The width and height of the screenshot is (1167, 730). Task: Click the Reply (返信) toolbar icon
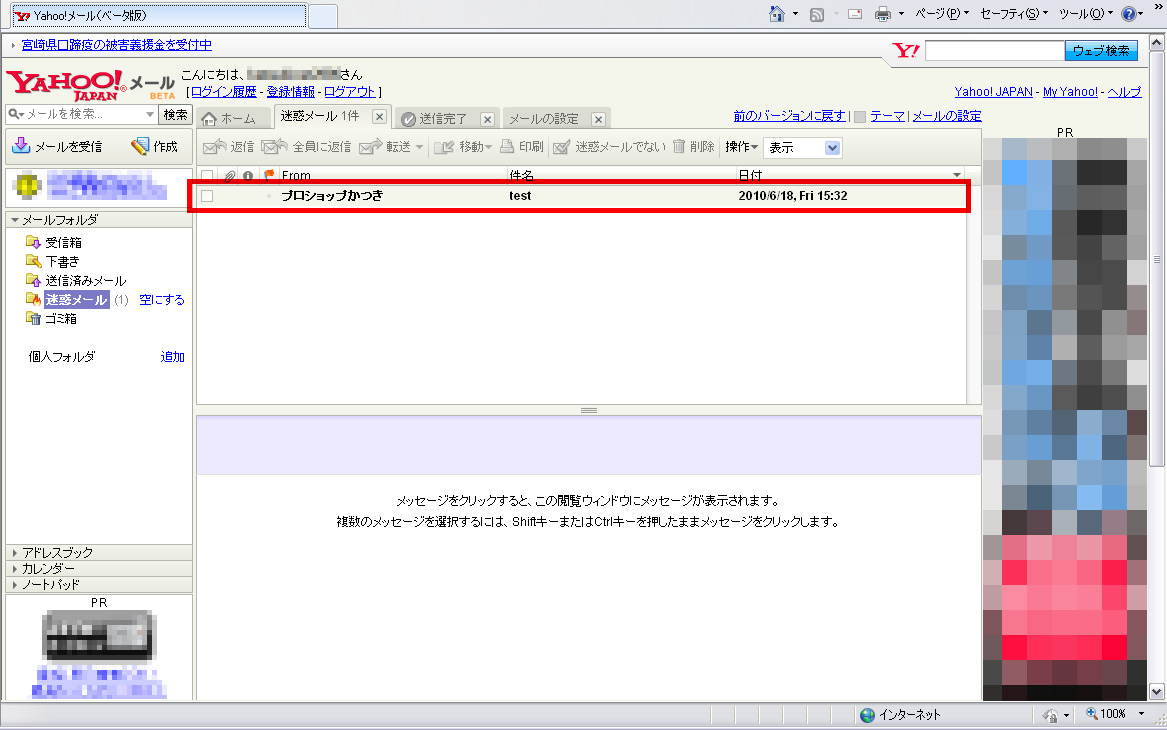click(214, 147)
